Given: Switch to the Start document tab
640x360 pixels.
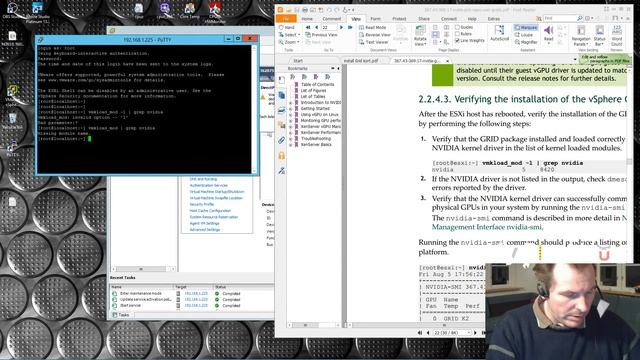Looking at the screenshot, I should tap(298, 60).
